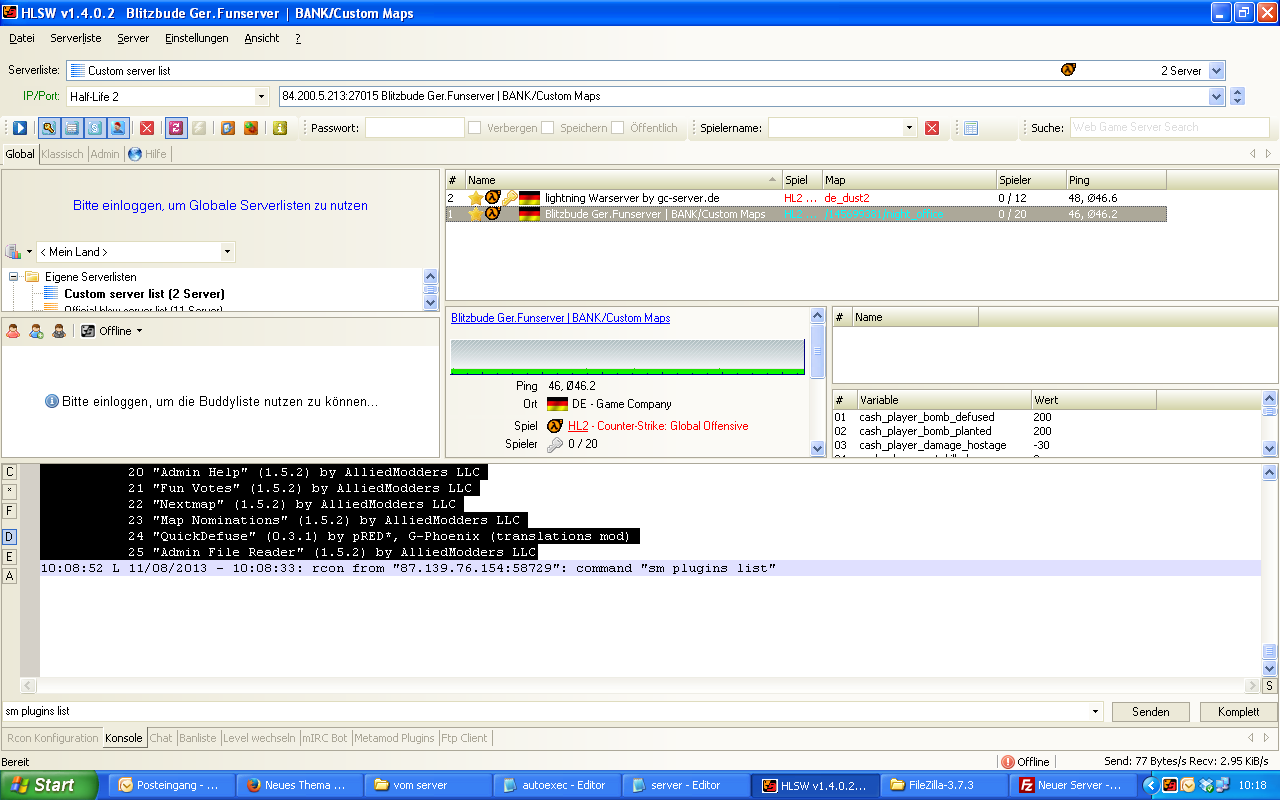This screenshot has width=1280, height=800.
Task: Click the Senden button
Action: pos(1150,712)
